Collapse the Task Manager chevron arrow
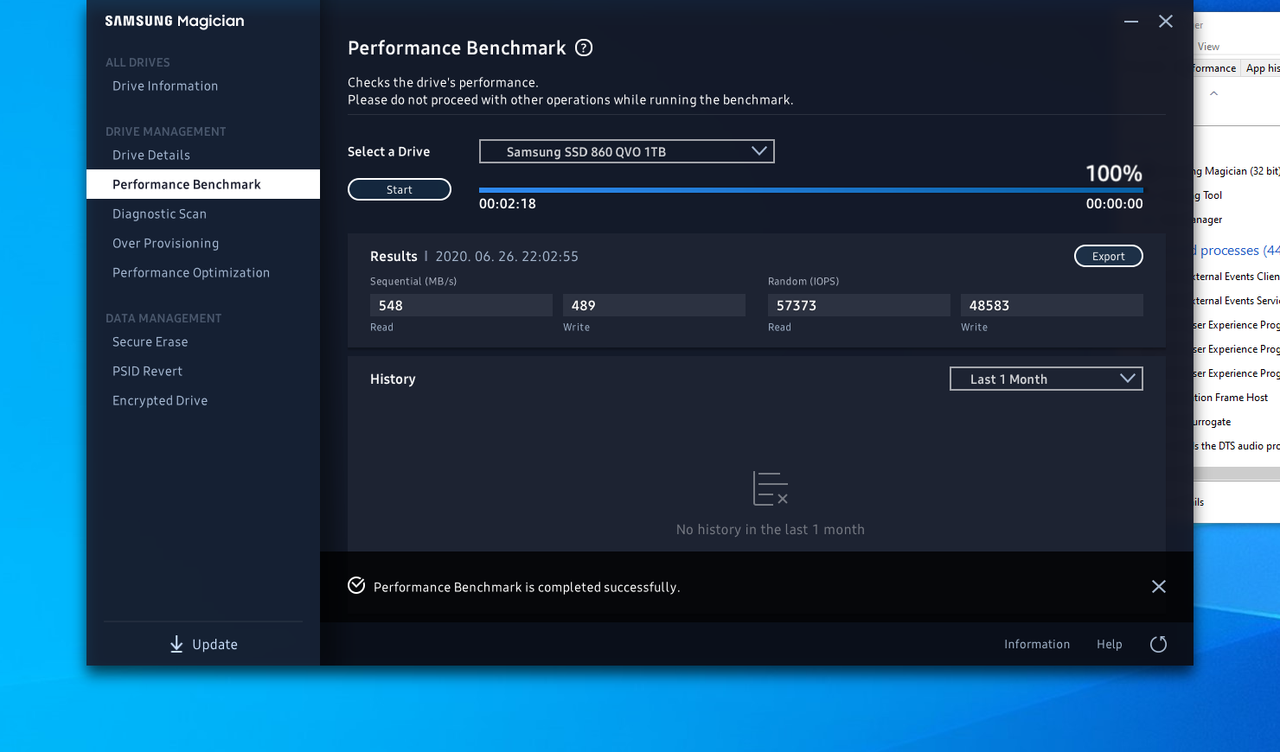Screen dimensions: 1280x752 pos(1213,93)
